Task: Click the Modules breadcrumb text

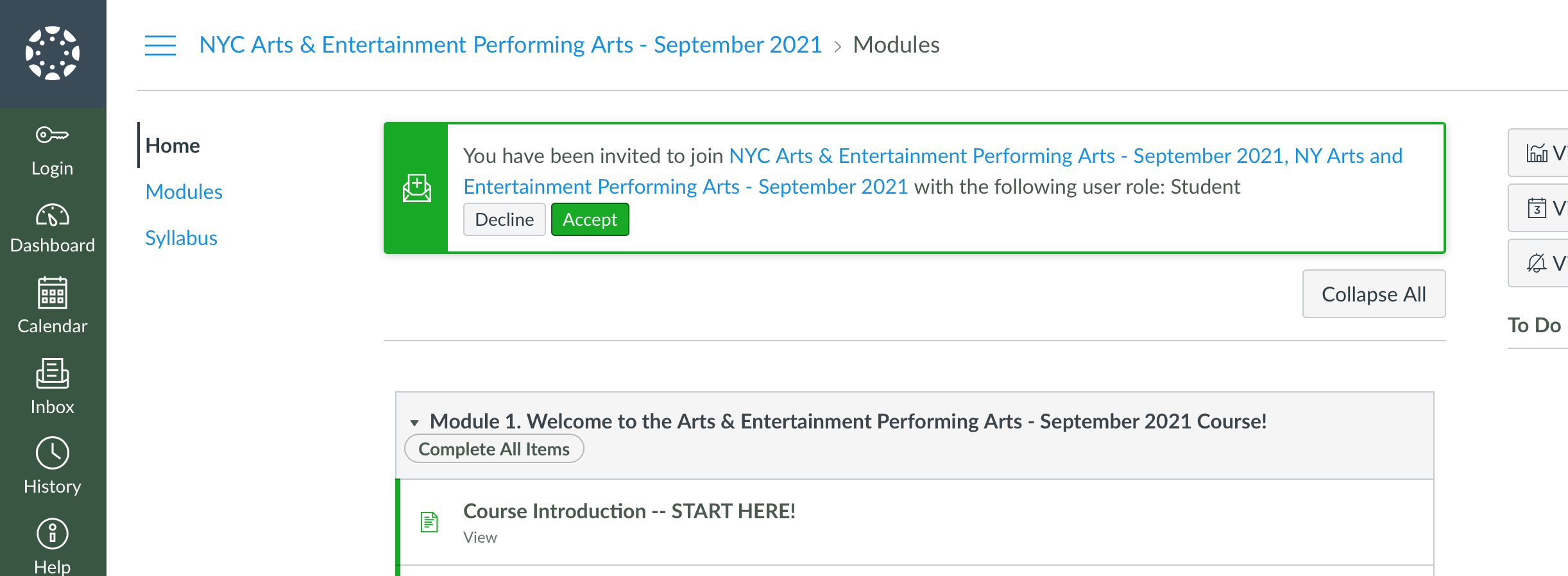Action: pos(896,45)
